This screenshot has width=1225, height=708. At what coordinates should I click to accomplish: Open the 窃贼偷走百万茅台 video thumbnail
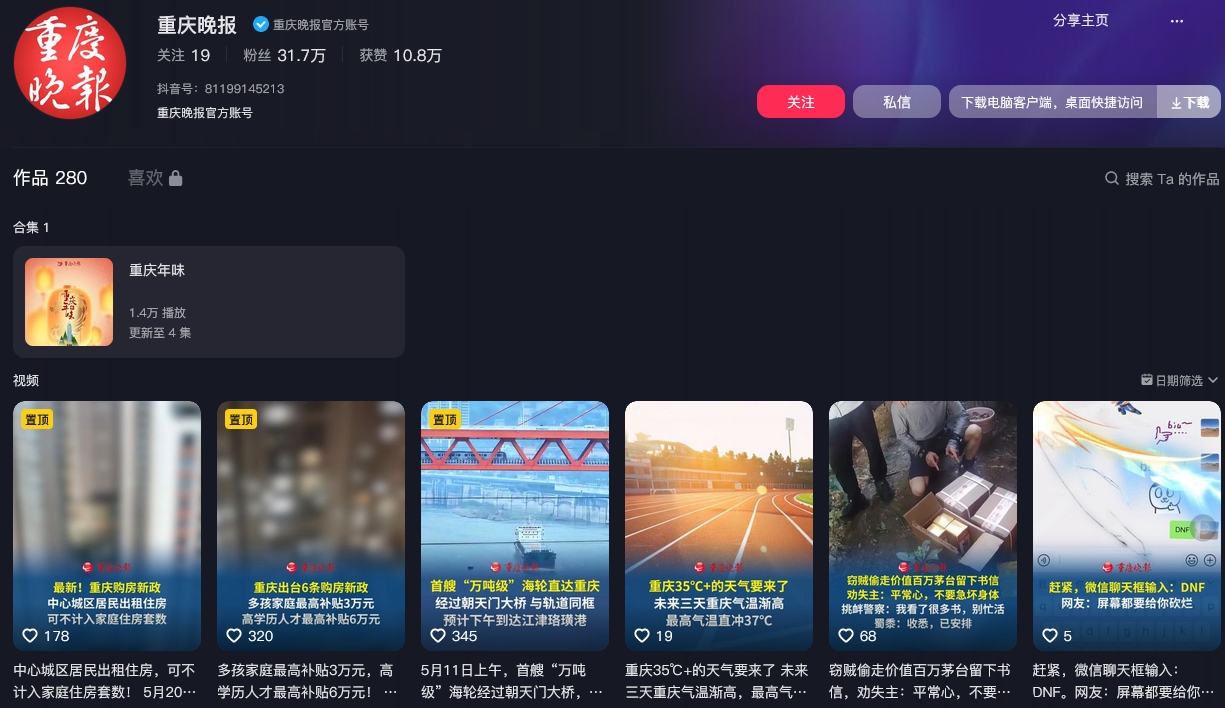pos(923,526)
